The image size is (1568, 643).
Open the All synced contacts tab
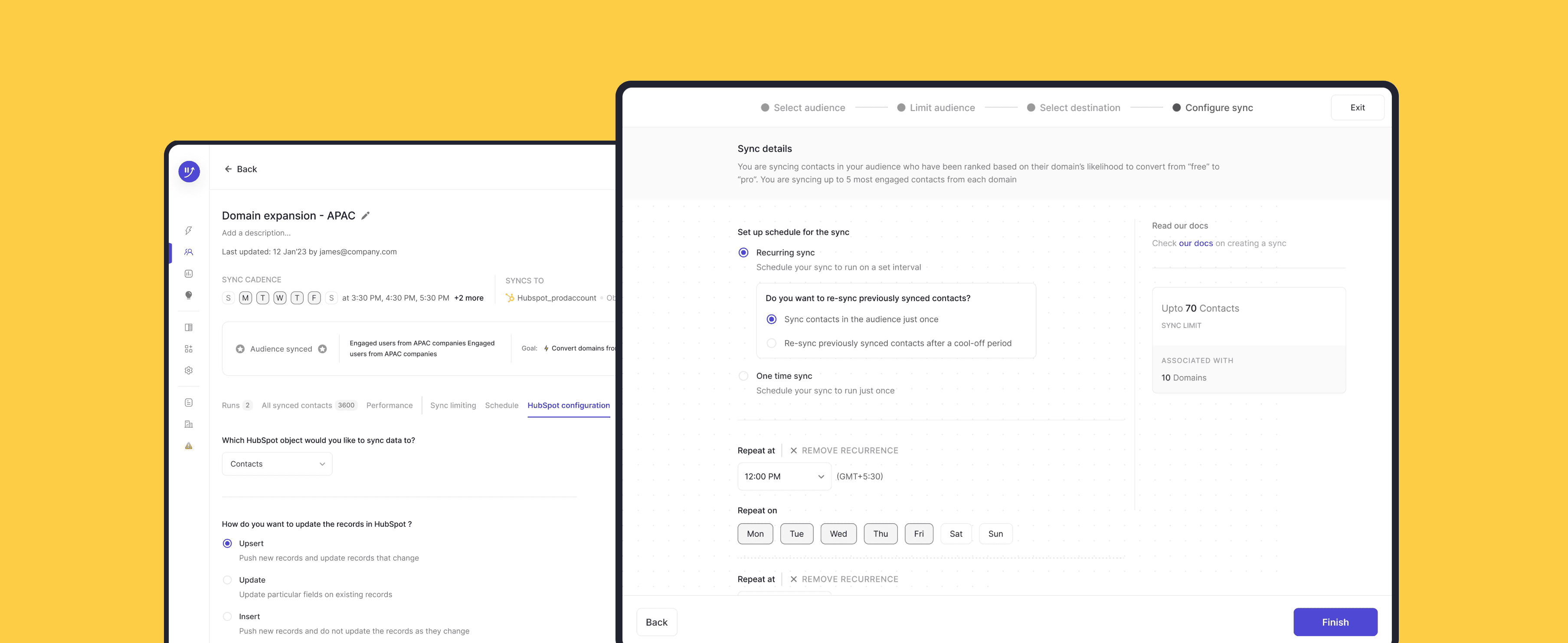pyautogui.click(x=297, y=406)
